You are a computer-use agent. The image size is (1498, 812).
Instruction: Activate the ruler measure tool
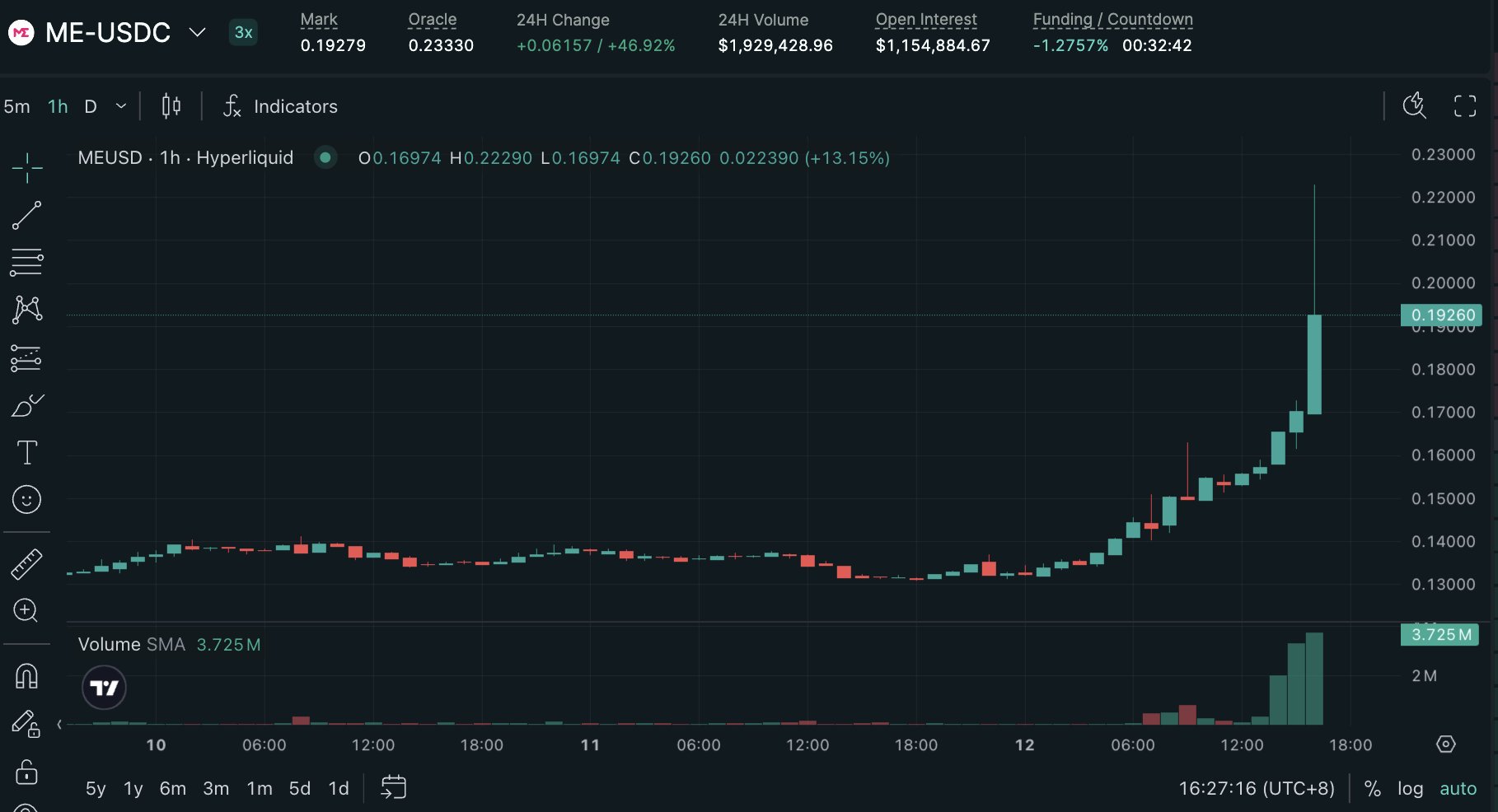coord(26,564)
